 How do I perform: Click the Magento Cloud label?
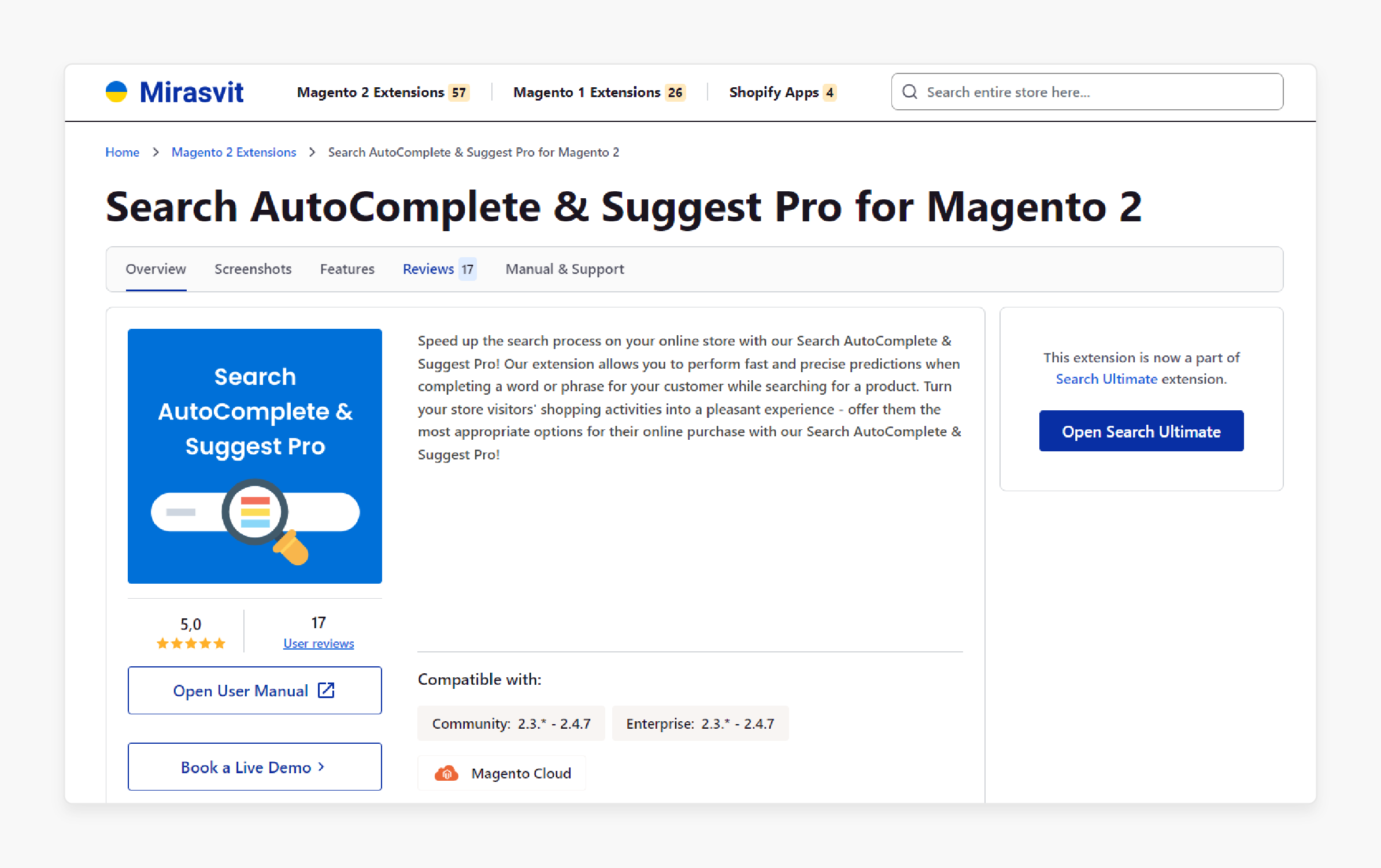click(521, 773)
